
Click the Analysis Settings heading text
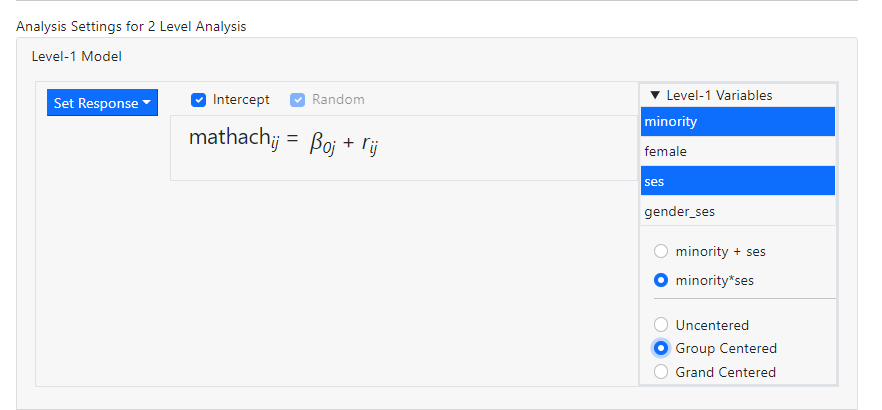pyautogui.click(x=131, y=26)
